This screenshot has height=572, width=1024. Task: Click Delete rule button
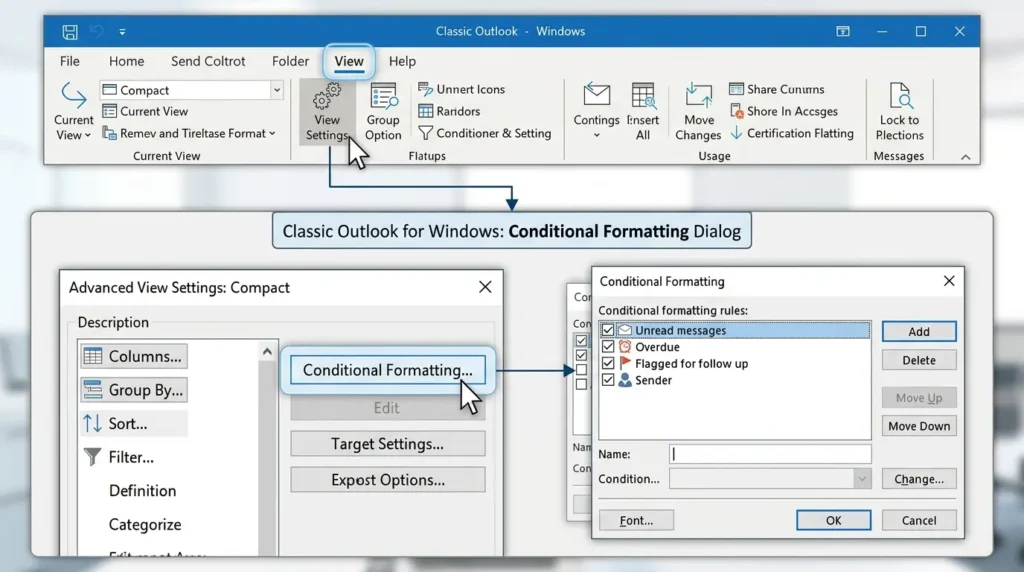[x=919, y=360]
